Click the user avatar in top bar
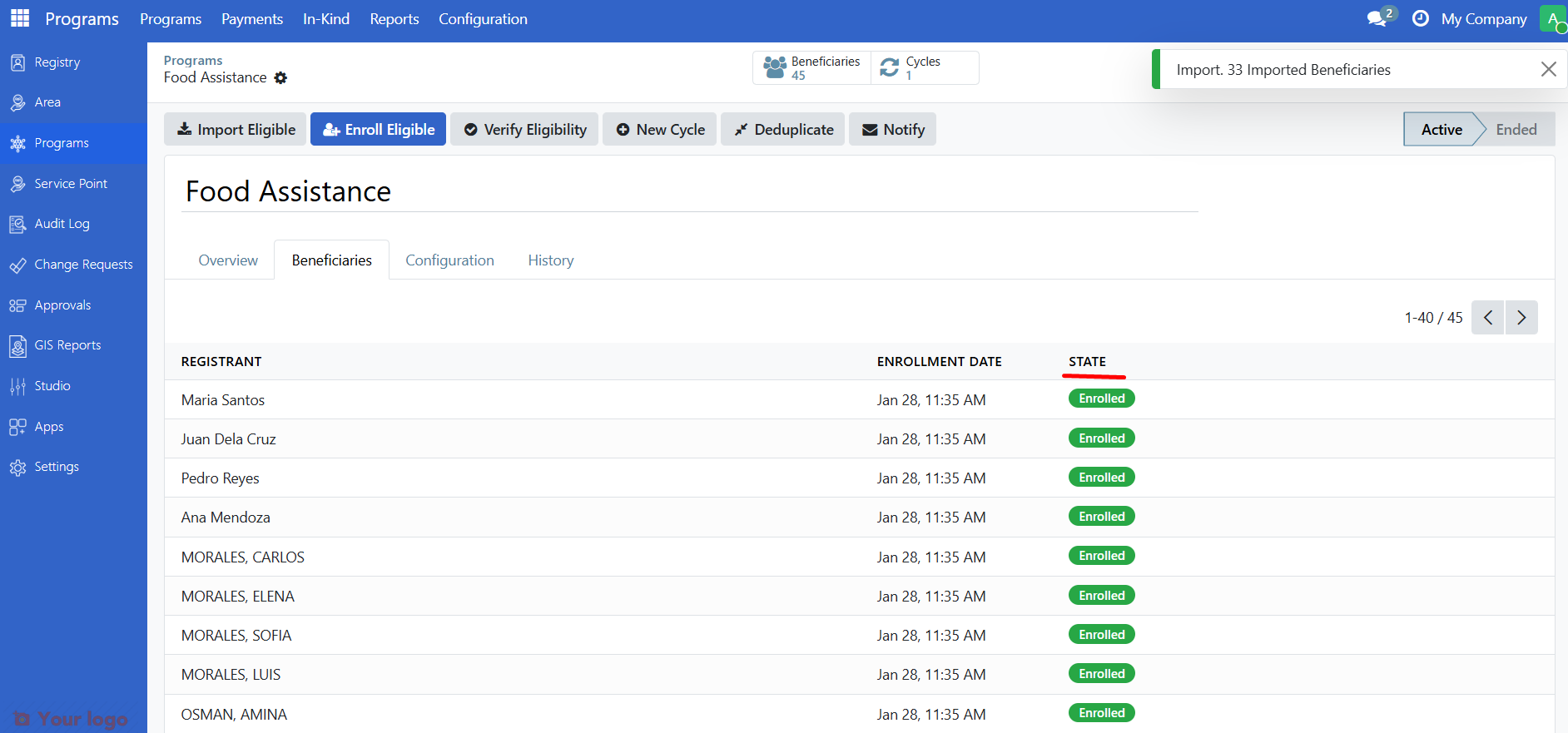Screen dimensions: 1568x733 pyautogui.click(x=1552, y=18)
